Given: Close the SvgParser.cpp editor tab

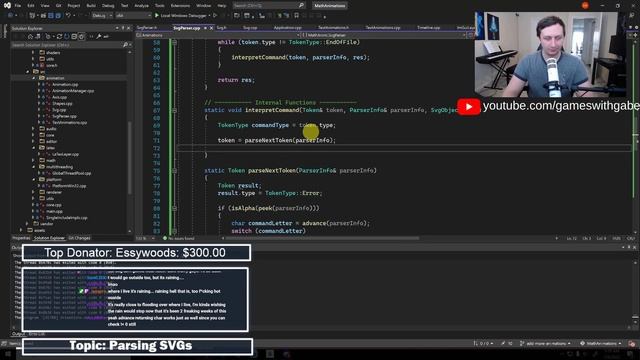Looking at the screenshot, I should click(x=211, y=28).
